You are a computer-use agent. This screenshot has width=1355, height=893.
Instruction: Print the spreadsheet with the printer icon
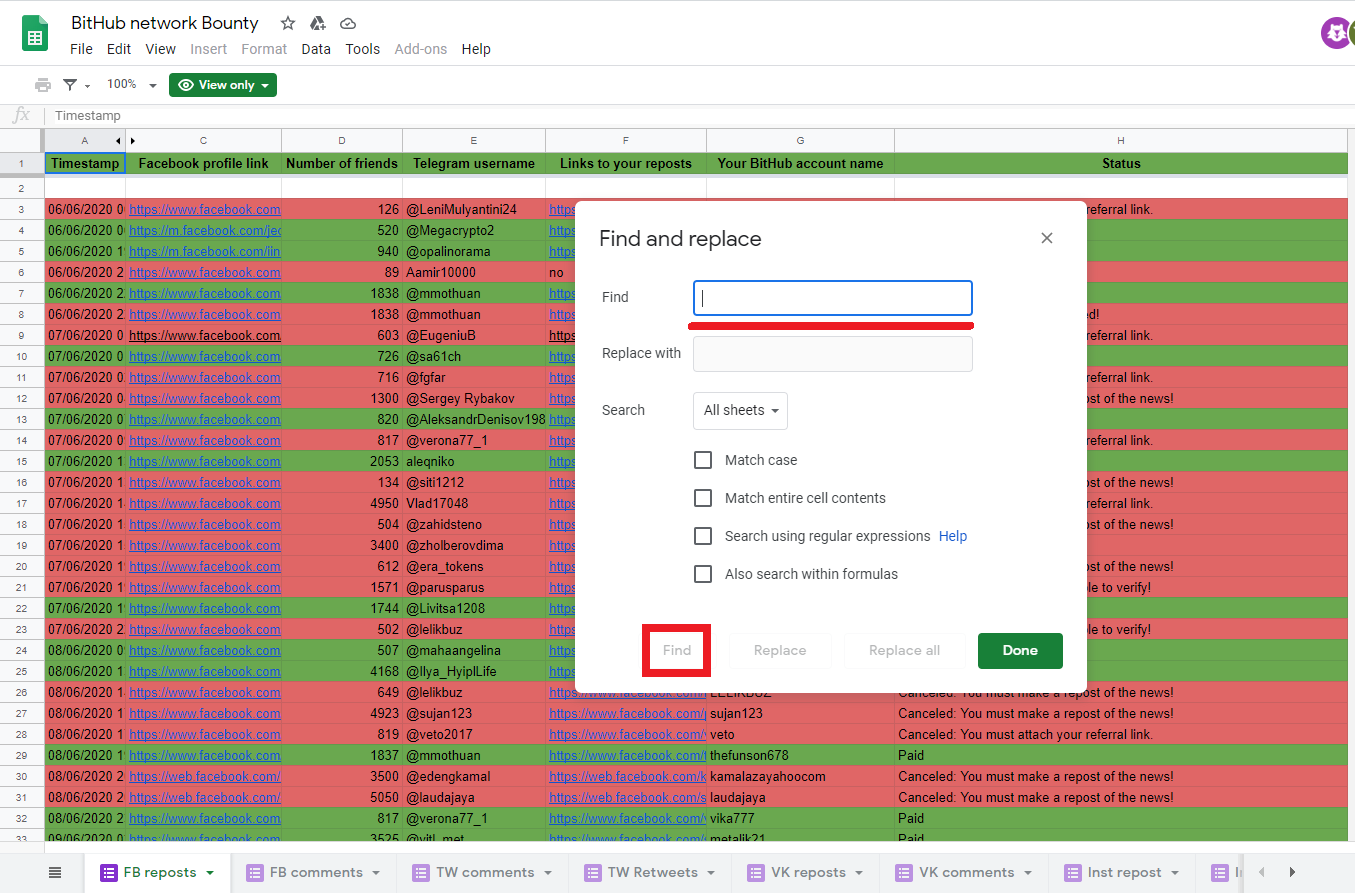43,85
